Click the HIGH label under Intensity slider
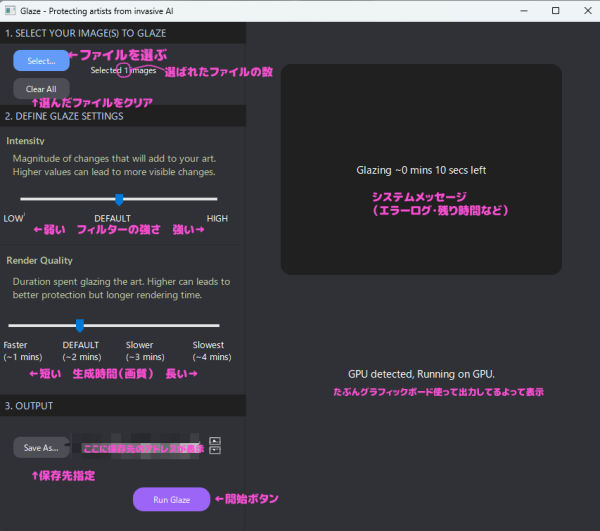The image size is (600, 531). (217, 218)
